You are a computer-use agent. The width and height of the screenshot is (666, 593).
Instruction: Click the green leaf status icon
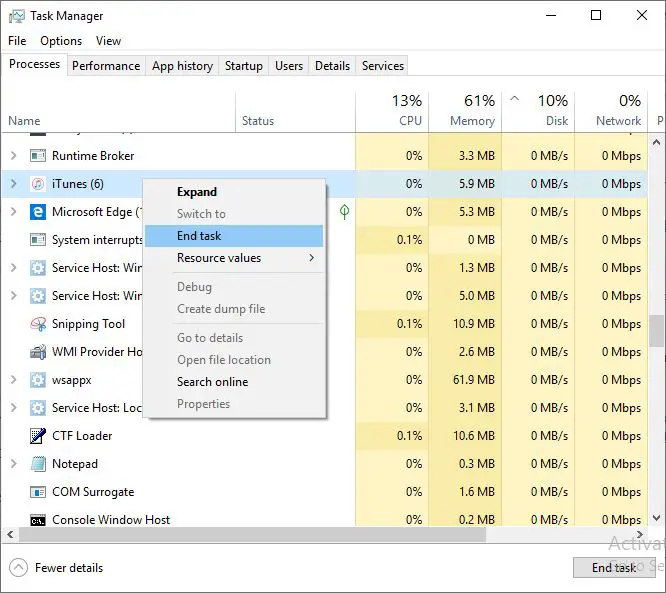pyautogui.click(x=344, y=212)
